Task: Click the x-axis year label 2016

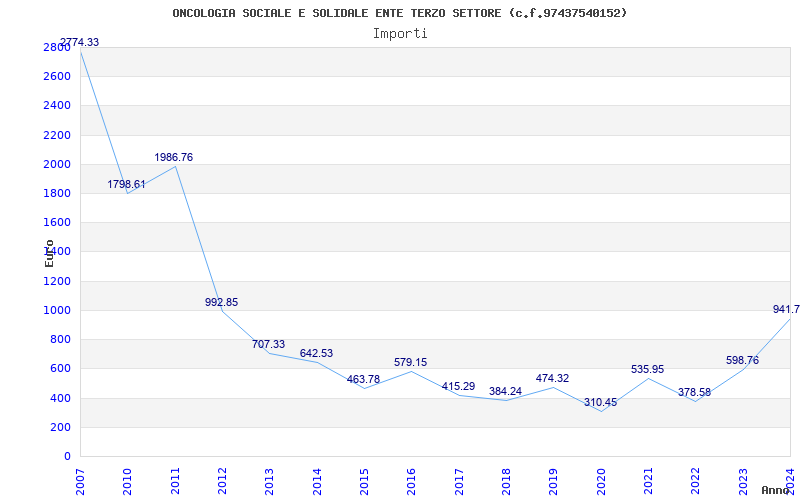Action: tap(412, 482)
